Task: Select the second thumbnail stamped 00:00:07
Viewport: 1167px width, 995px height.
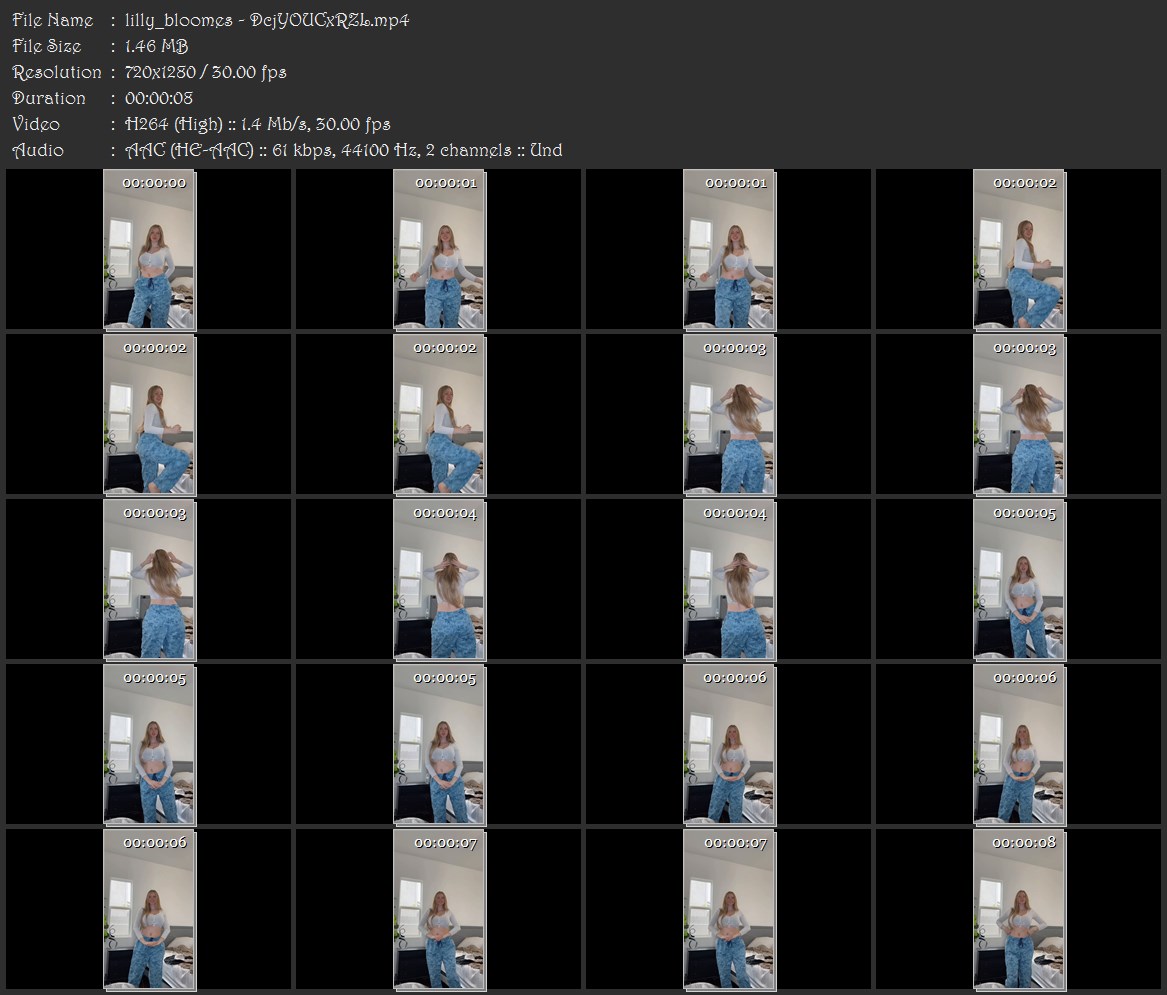Action: (x=729, y=910)
